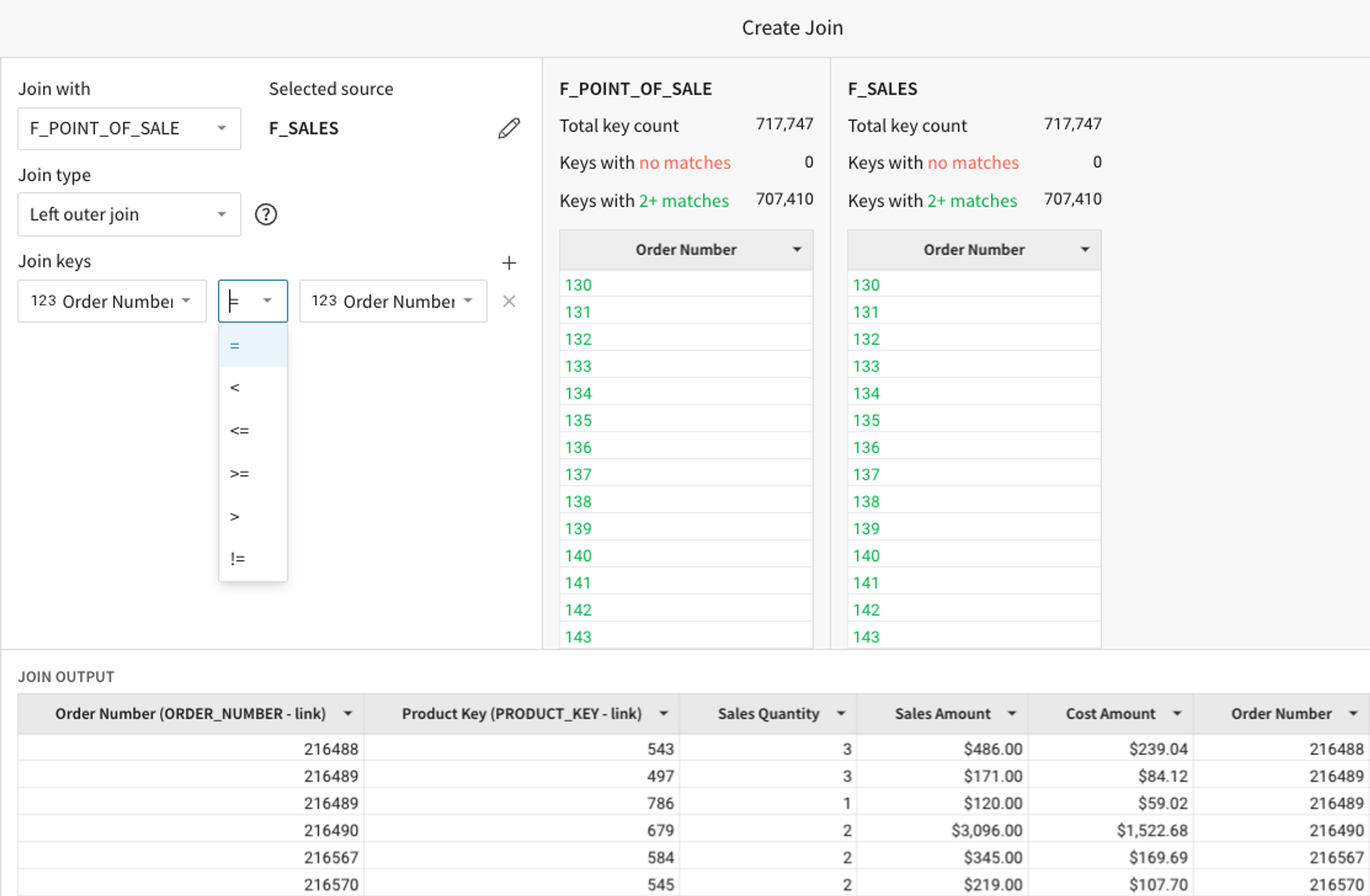Open the left Order Number join key dropdown
The height and width of the screenshot is (896, 1370).
pyautogui.click(x=112, y=301)
